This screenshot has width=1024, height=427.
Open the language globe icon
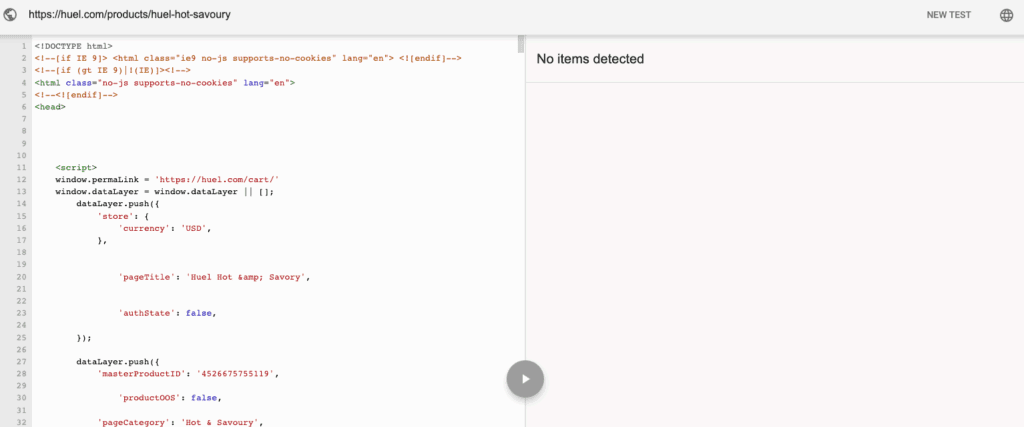pos(1006,15)
